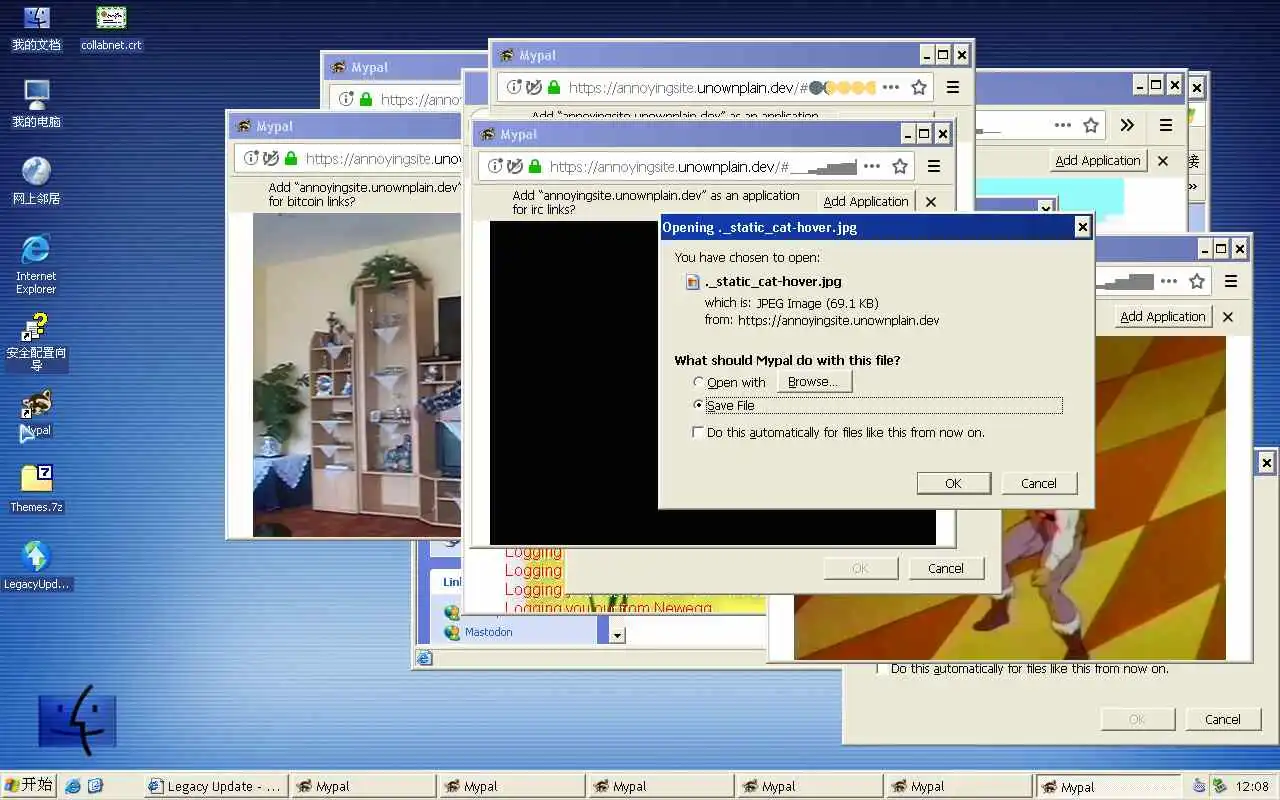Viewport: 1280px width, 800px height.
Task: Click the 开始 Start button
Action: point(28,785)
